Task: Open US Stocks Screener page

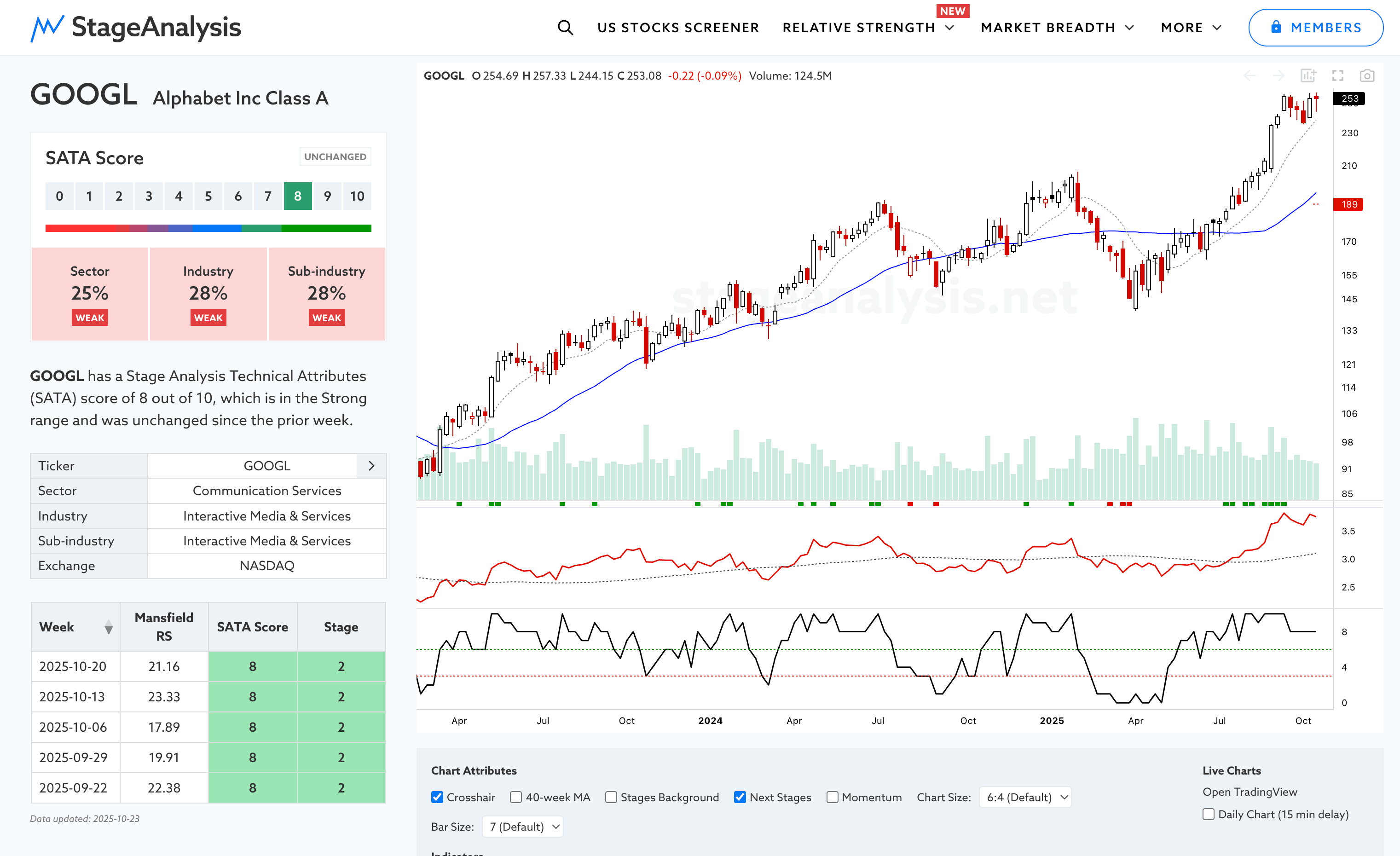Action: 678,27
